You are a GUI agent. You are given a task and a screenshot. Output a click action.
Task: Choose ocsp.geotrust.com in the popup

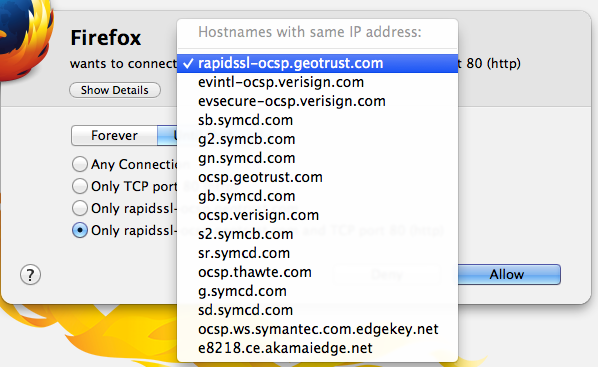pos(317,177)
